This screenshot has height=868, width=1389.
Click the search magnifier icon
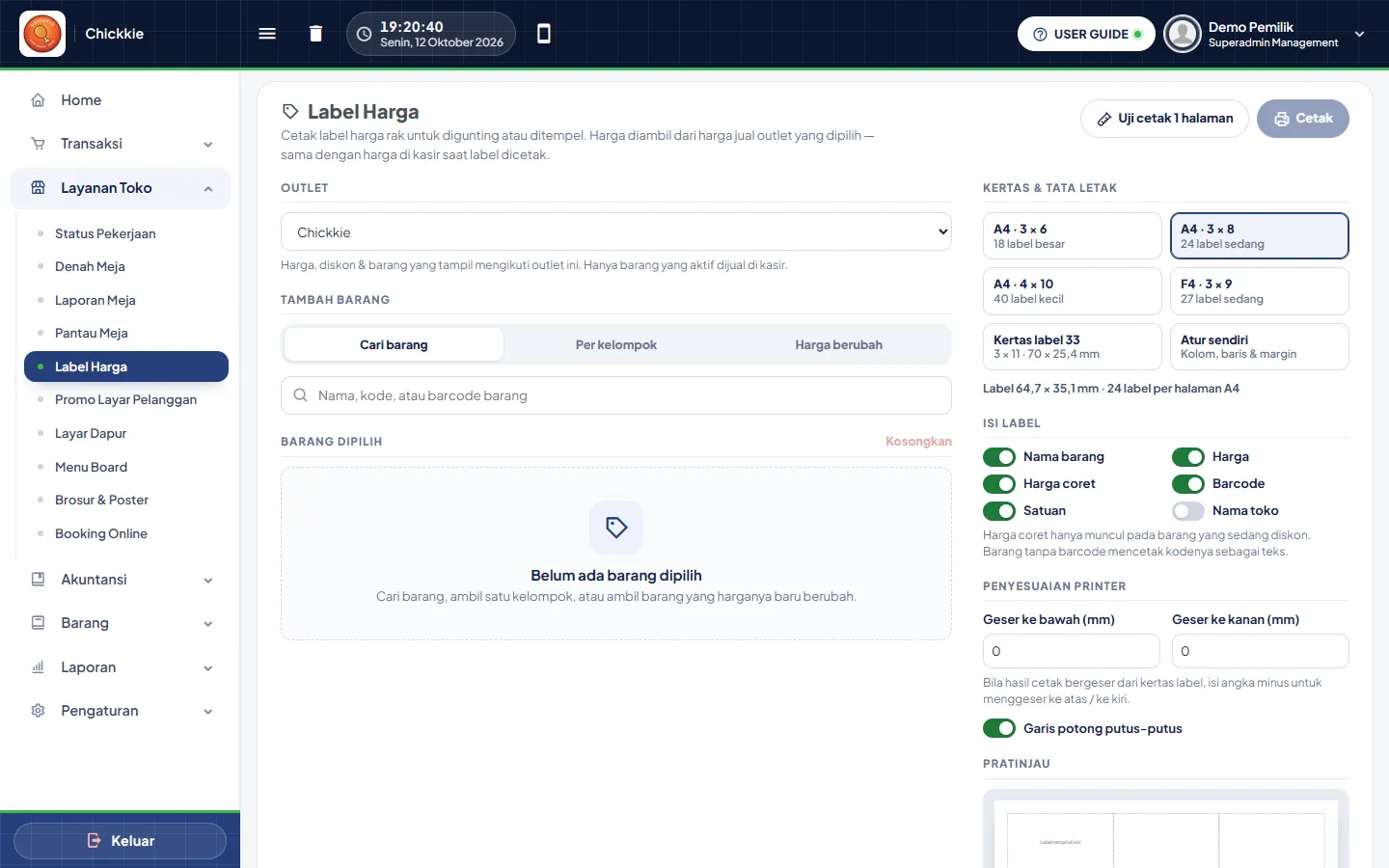(301, 395)
